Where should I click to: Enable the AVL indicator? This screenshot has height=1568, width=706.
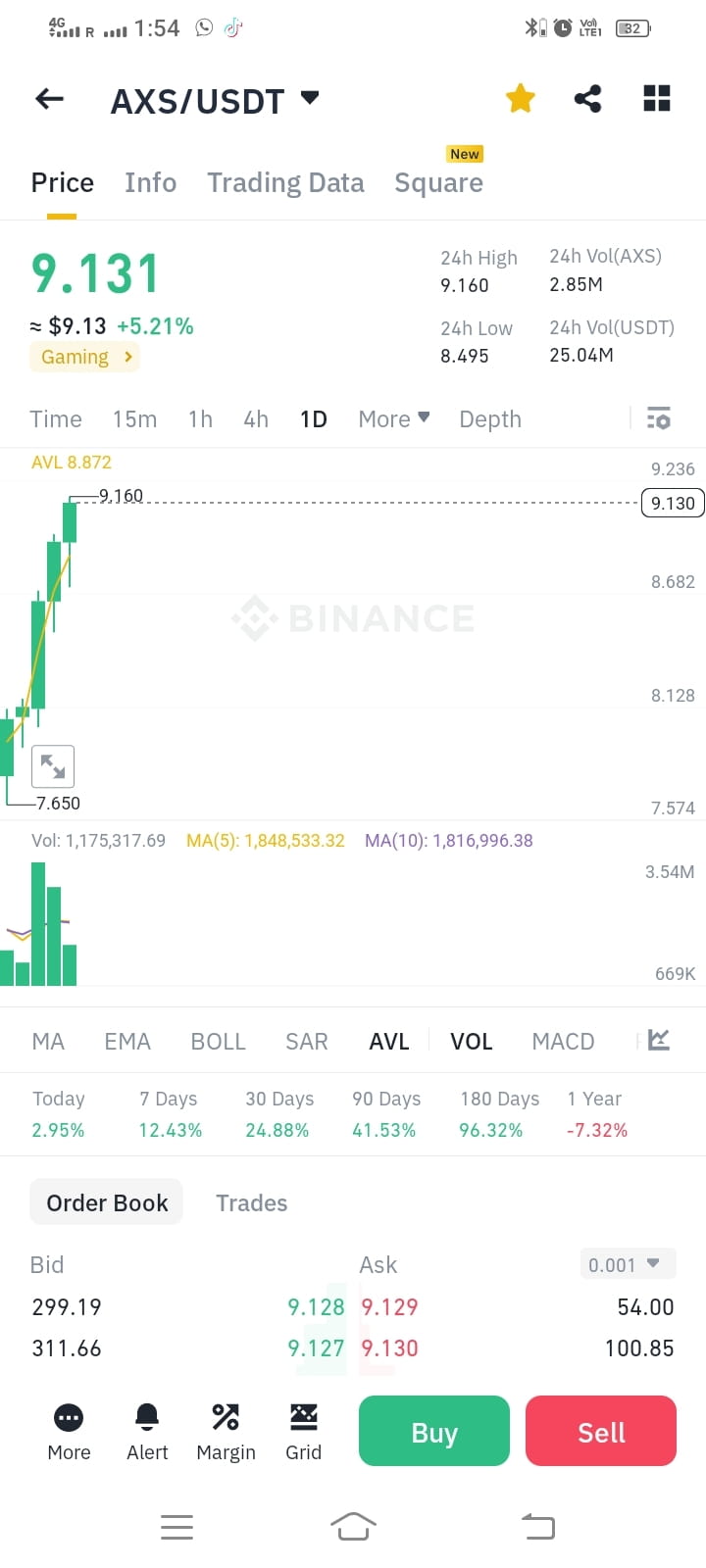click(389, 1041)
